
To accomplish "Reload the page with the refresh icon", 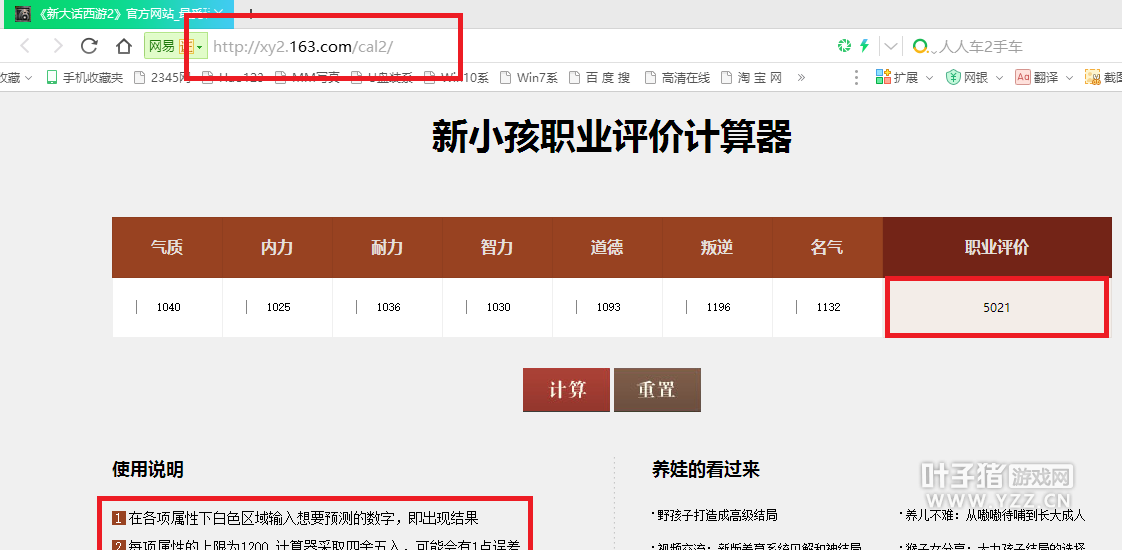I will 89,46.
